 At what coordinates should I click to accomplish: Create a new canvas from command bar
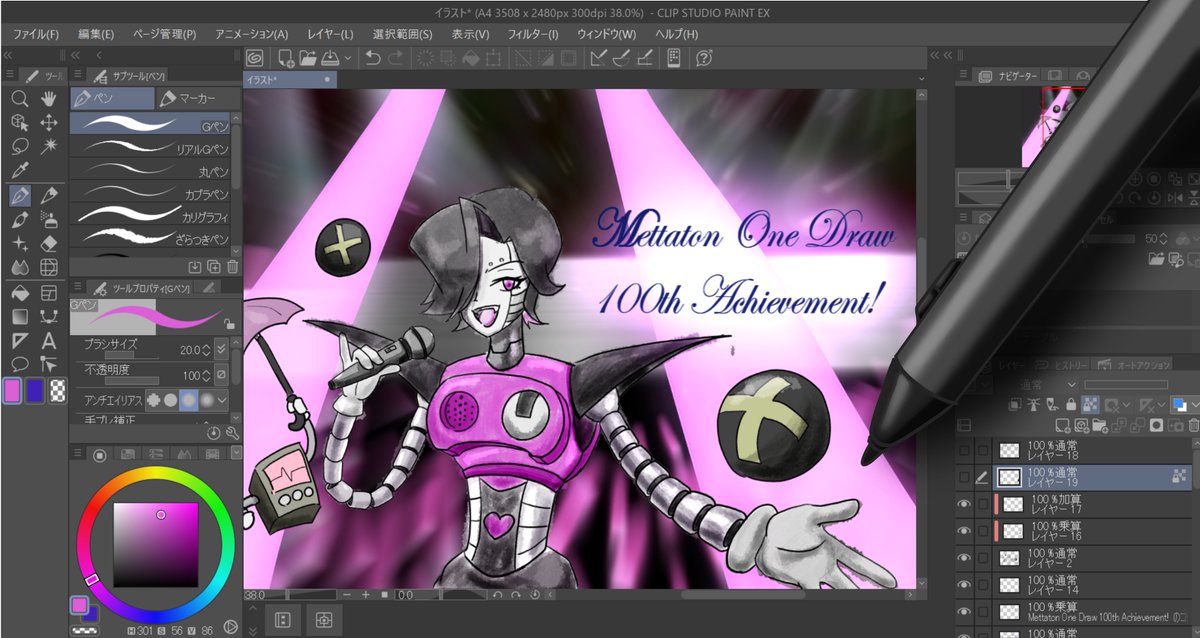pyautogui.click(x=286, y=58)
